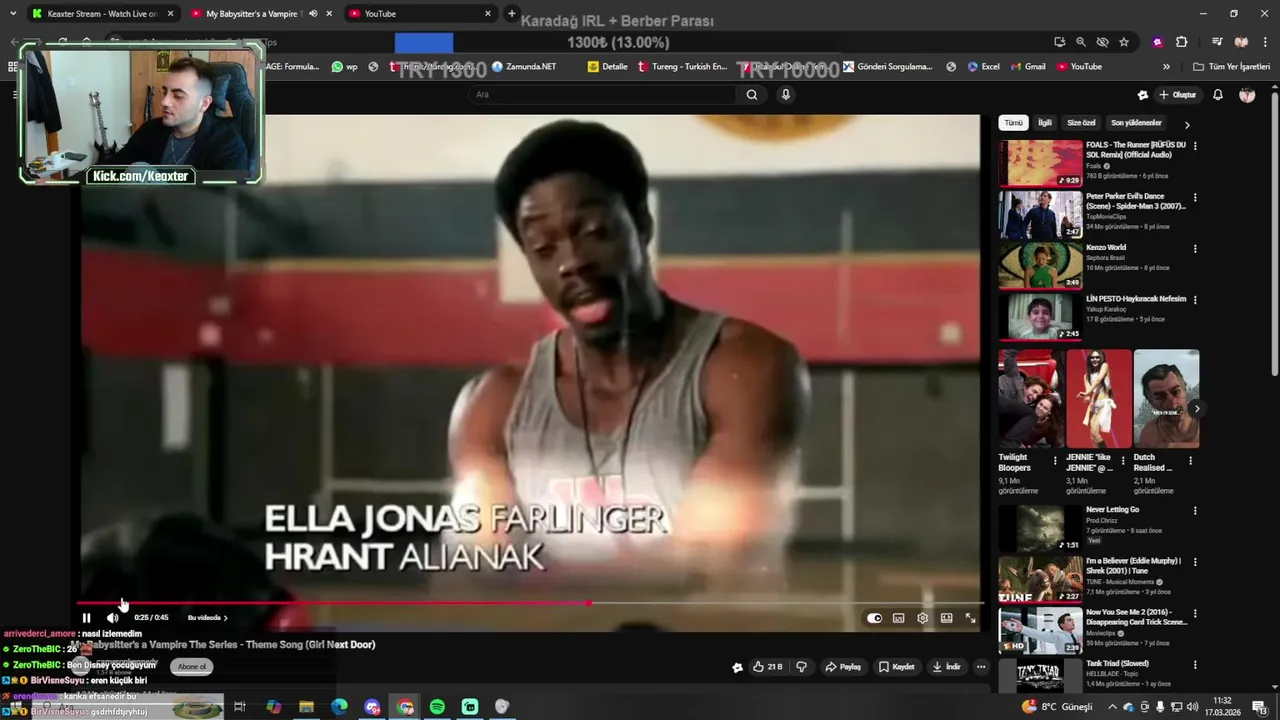Open more actions ellipsis below the video
The image size is (1280, 720).
click(x=981, y=667)
